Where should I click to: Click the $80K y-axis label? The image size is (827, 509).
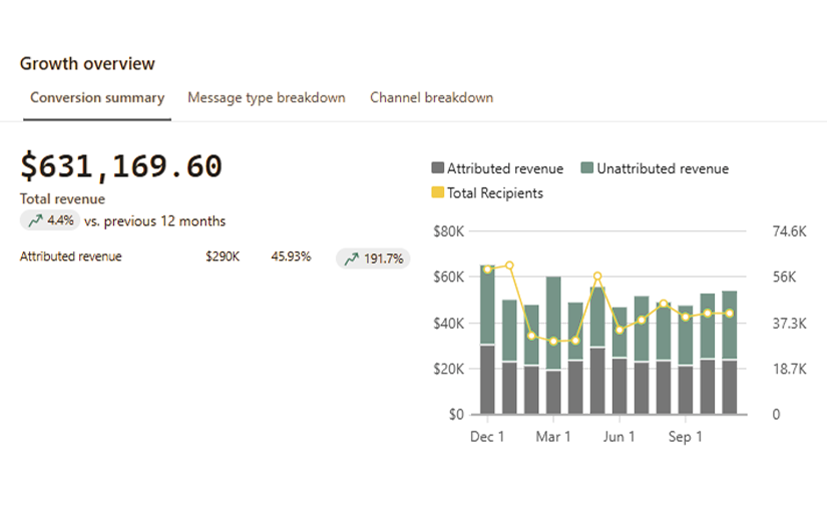(448, 232)
